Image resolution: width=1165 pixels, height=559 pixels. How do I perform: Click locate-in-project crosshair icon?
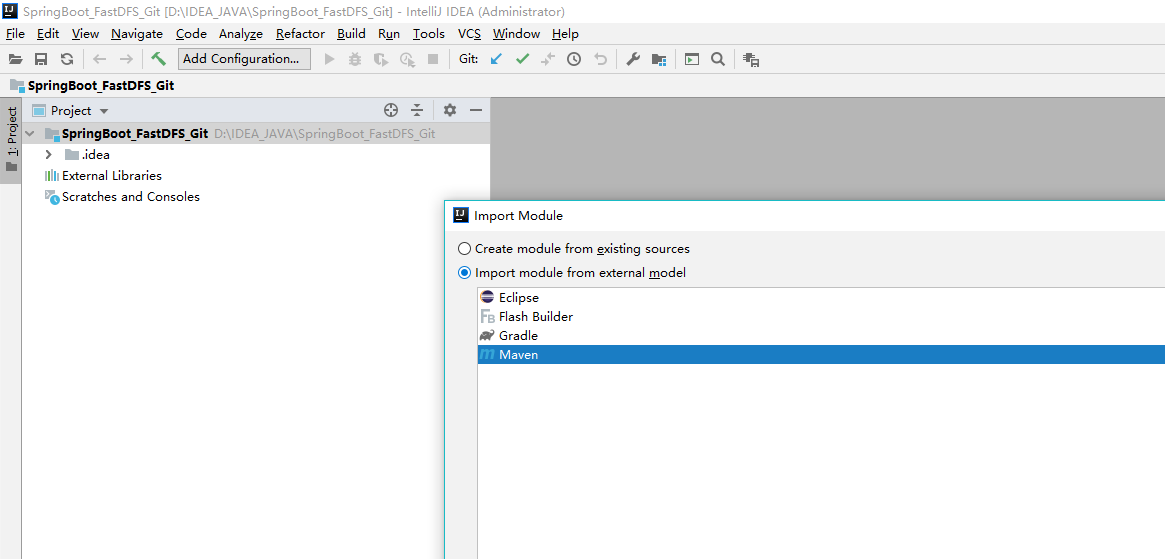pos(391,110)
